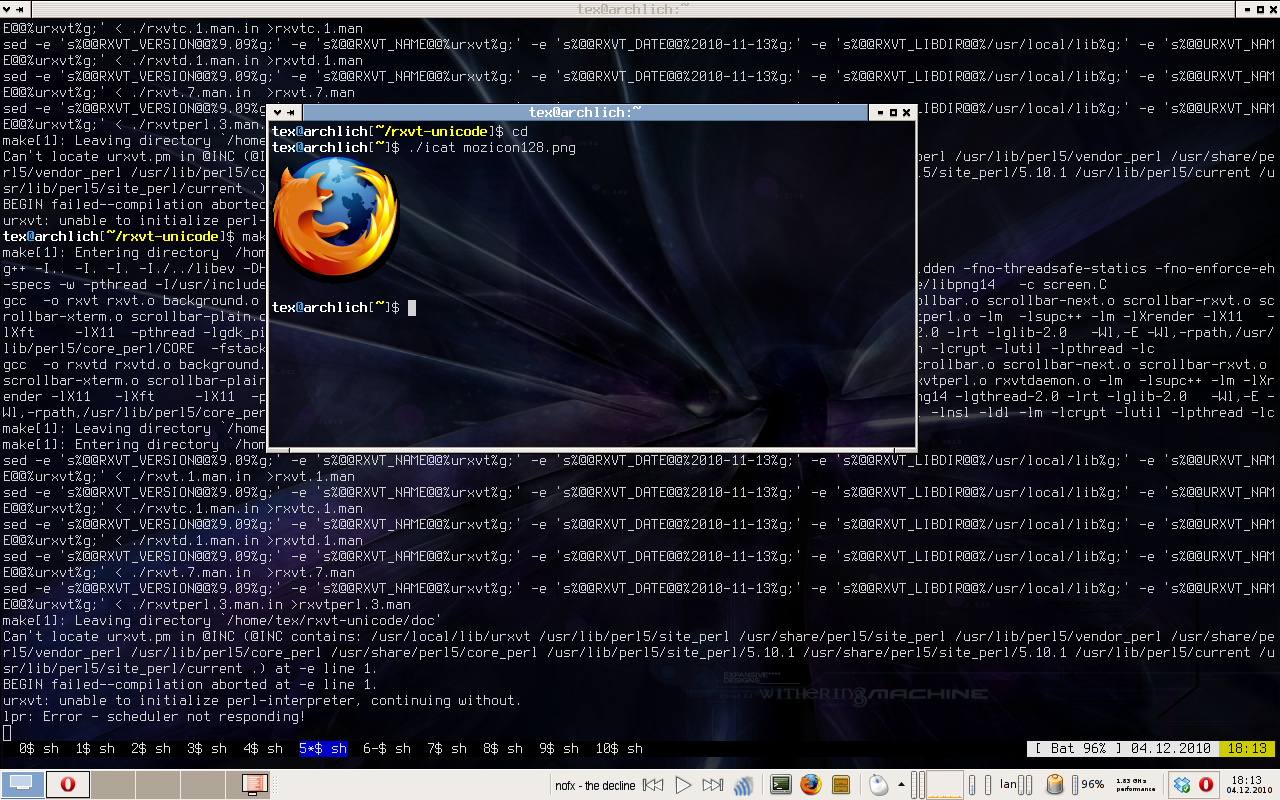1280x800 pixels.
Task: Click the Firefox logo image shown in terminal
Action: 336,221
